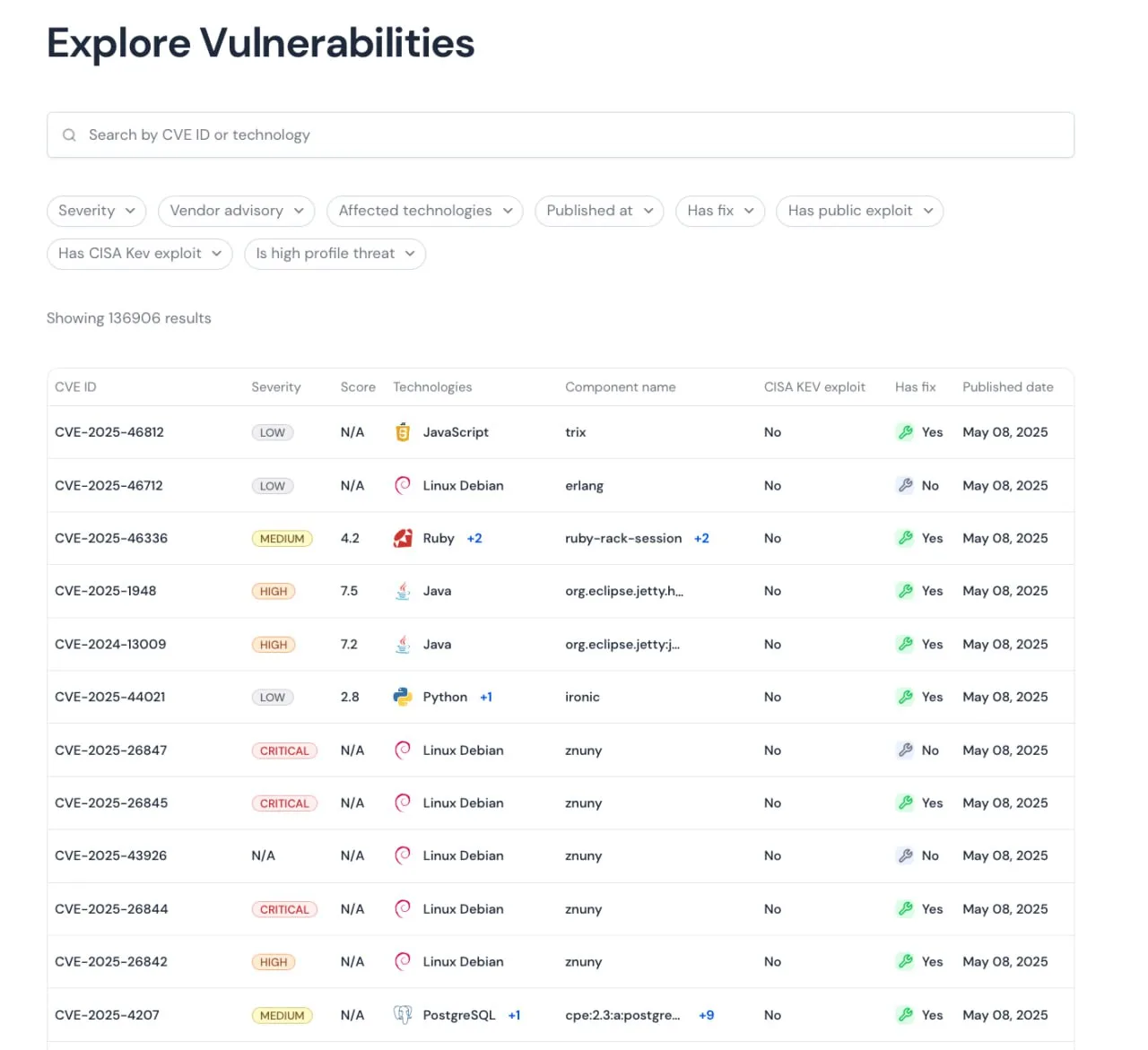Click the JavaScript icon in the CVE-2025-46812 row
Image resolution: width=1148 pixels, height=1050 pixels.
(403, 432)
